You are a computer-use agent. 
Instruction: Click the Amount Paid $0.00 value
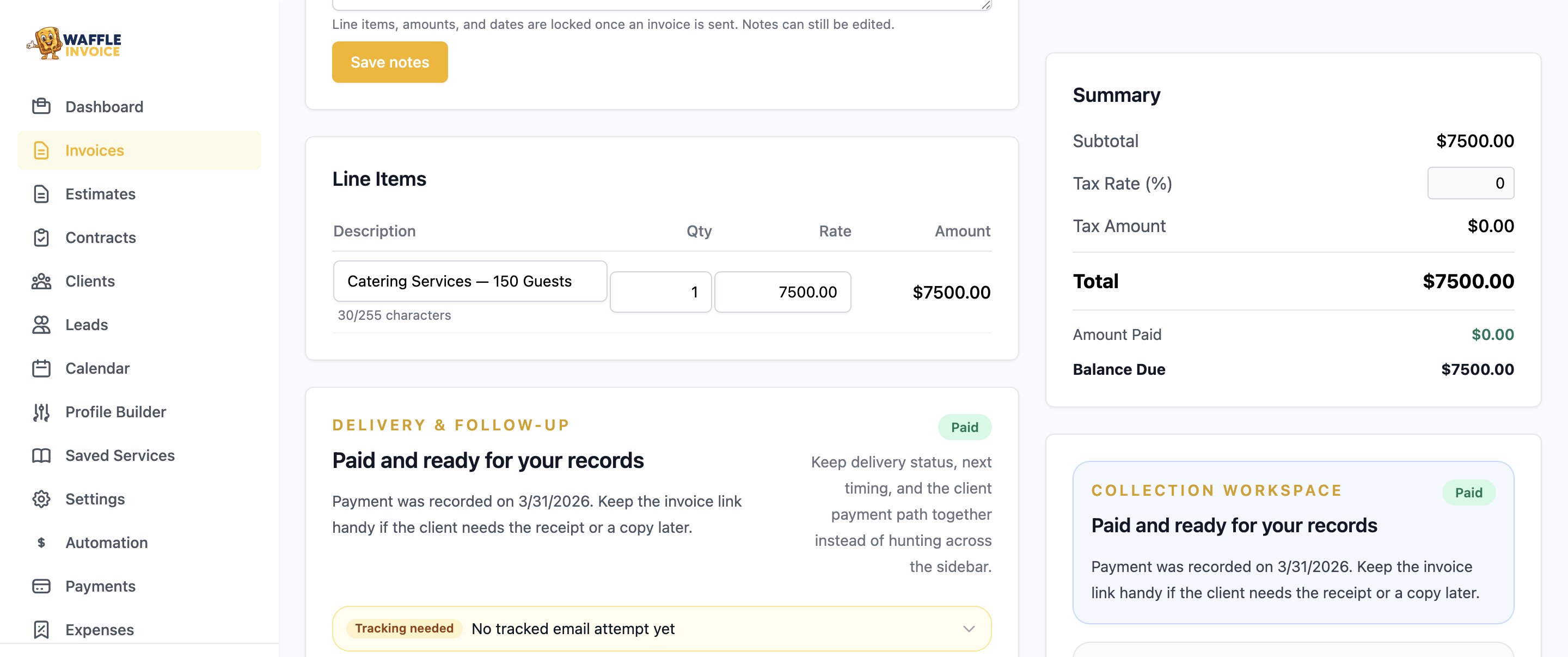point(1492,334)
